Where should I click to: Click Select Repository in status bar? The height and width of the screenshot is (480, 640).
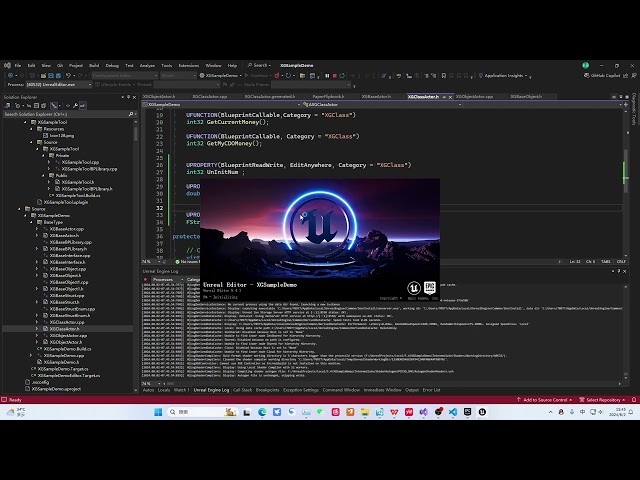[602, 400]
